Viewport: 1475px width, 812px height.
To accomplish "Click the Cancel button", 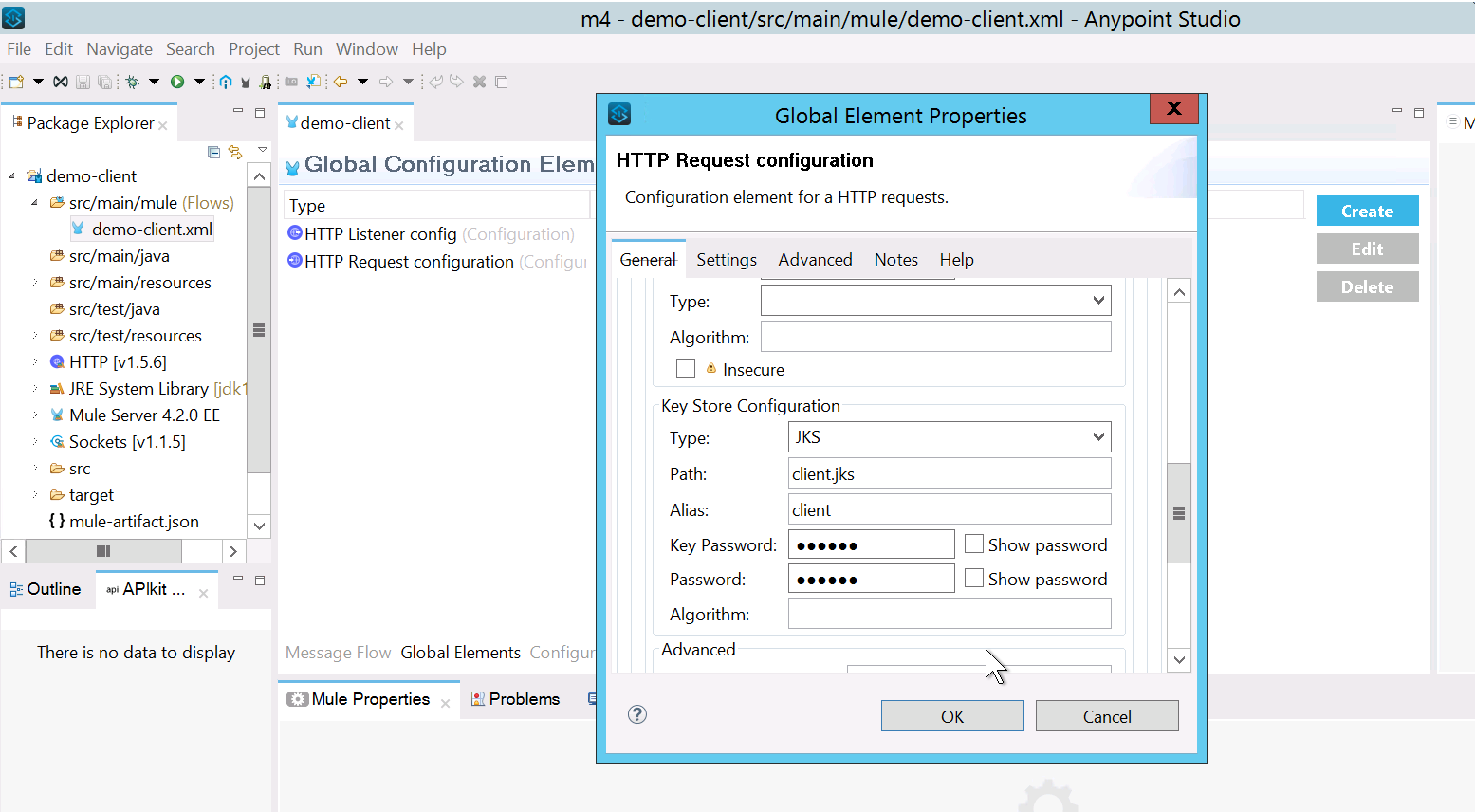I will [x=1107, y=716].
